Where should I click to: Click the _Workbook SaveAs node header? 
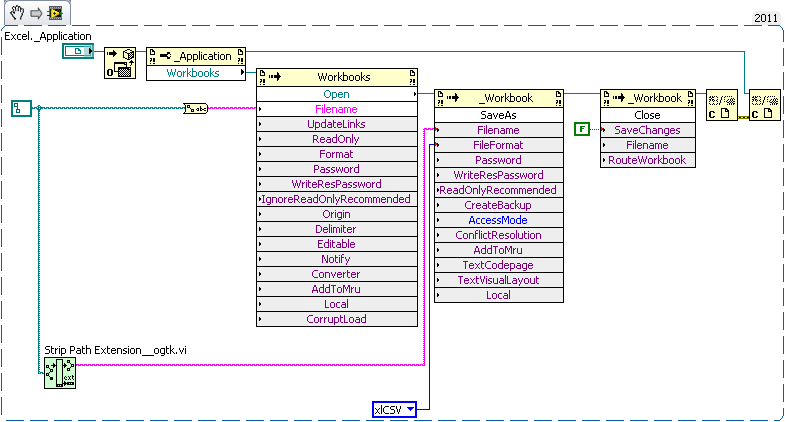click(x=499, y=98)
